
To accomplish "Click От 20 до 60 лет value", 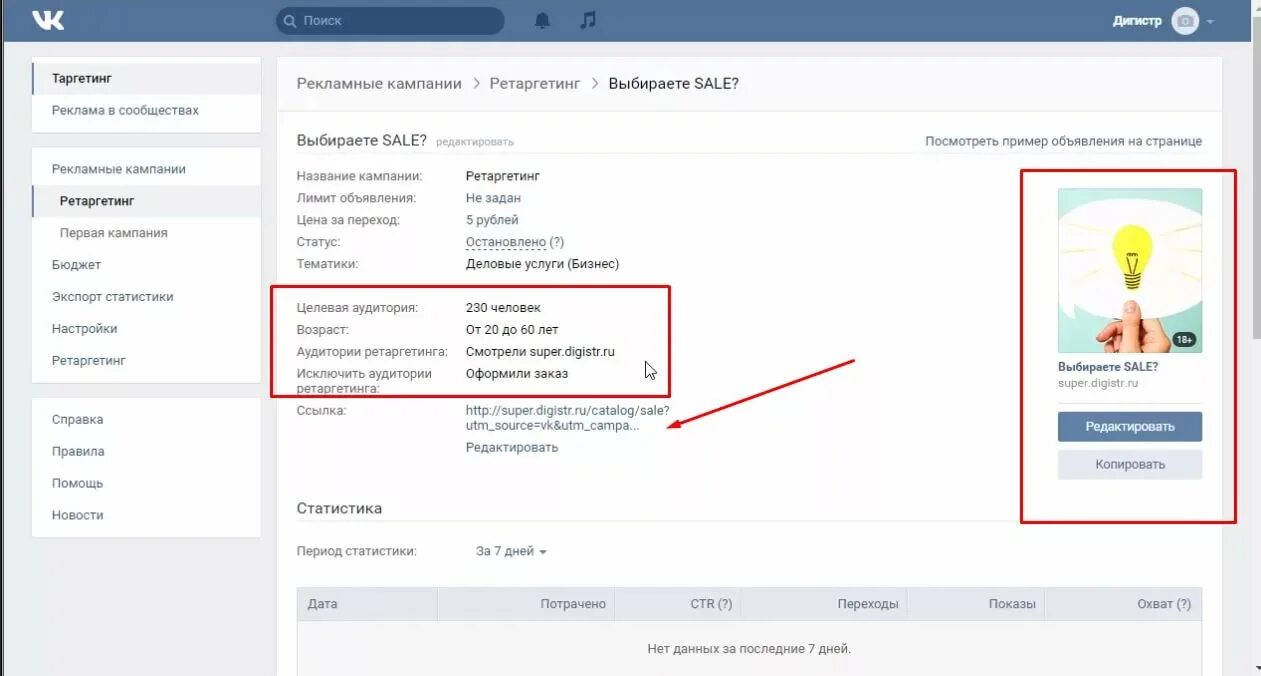I will (x=512, y=330).
